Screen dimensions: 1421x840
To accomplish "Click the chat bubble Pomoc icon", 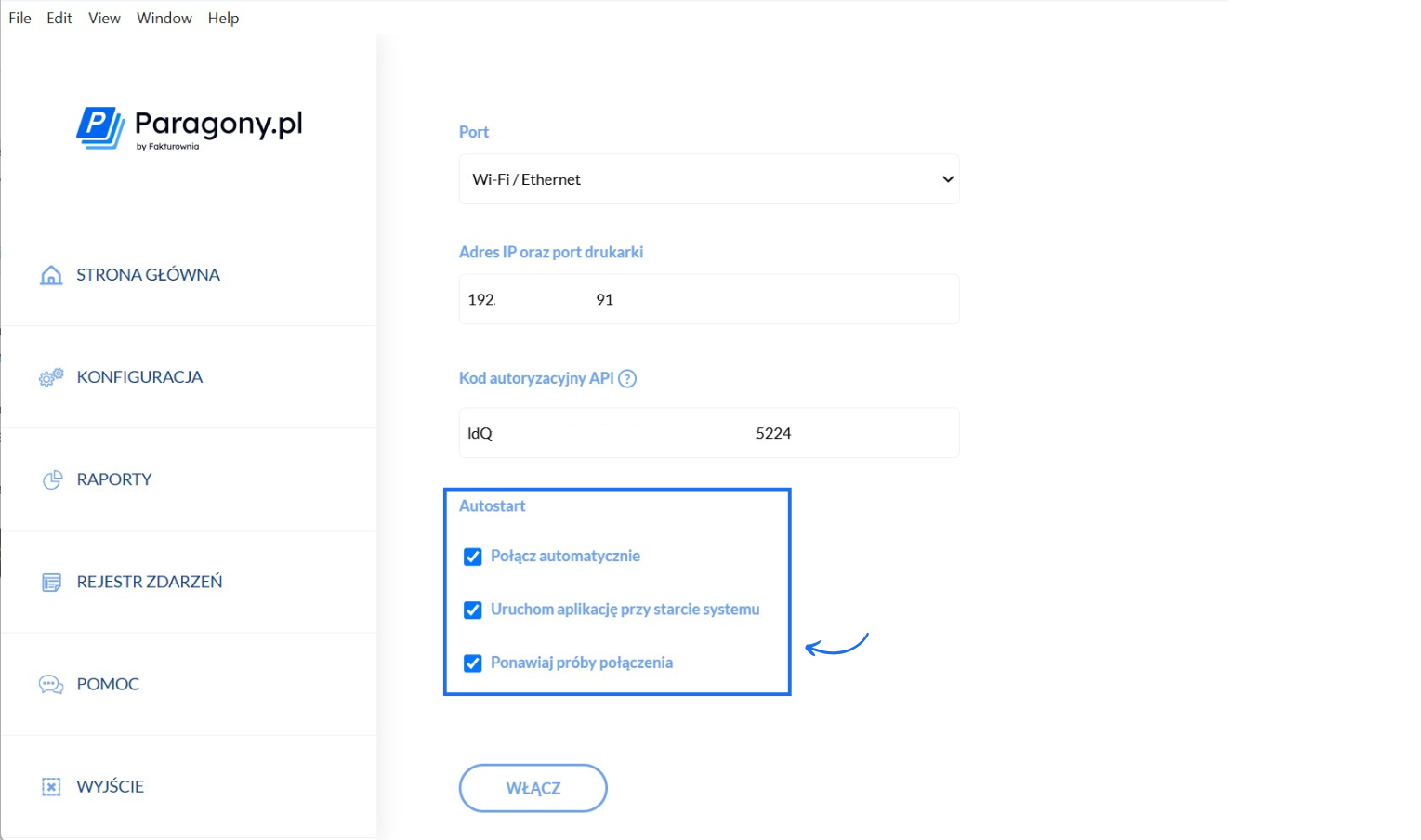I will [x=51, y=685].
